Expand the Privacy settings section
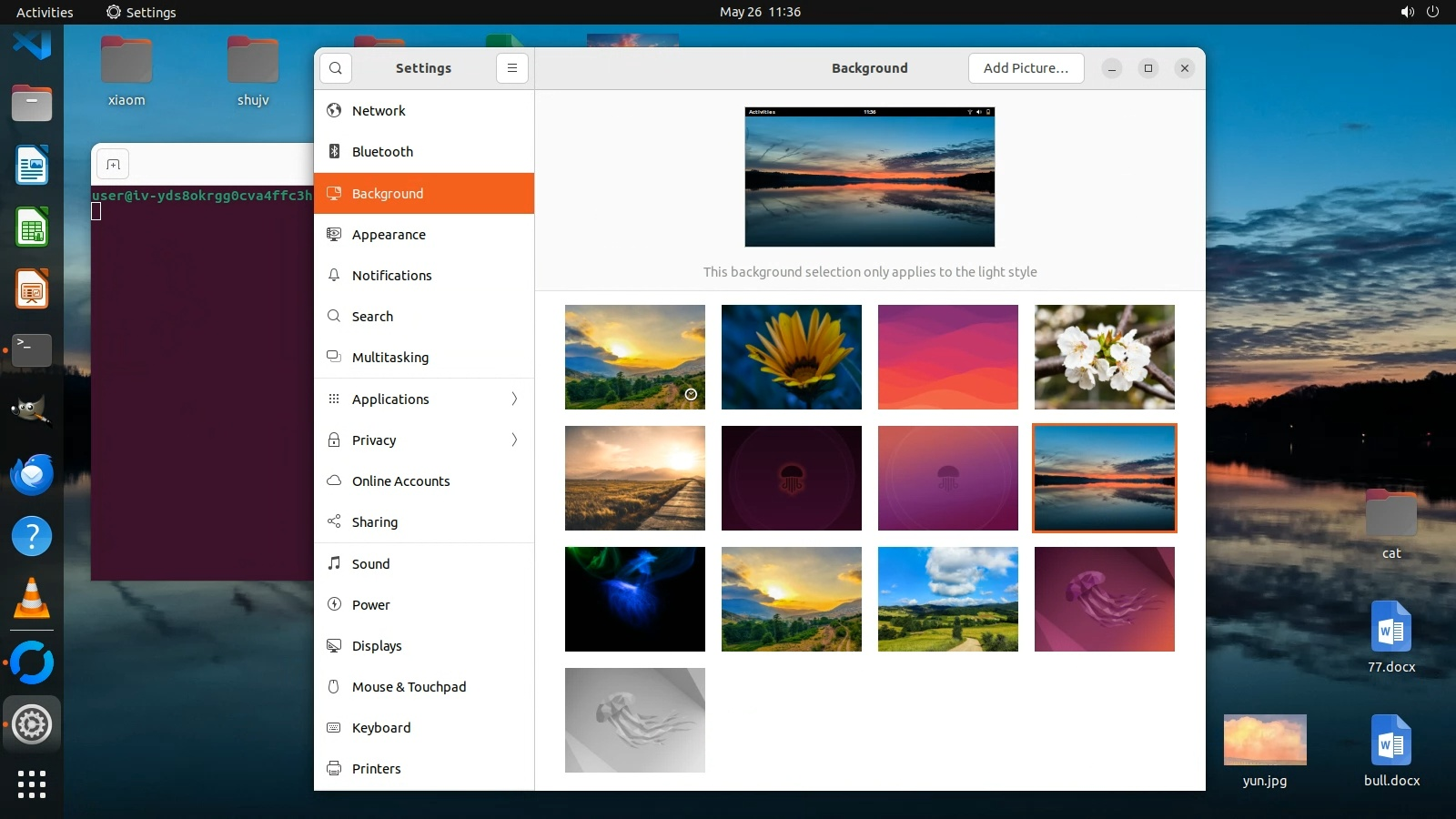The image size is (1456, 819). click(424, 440)
